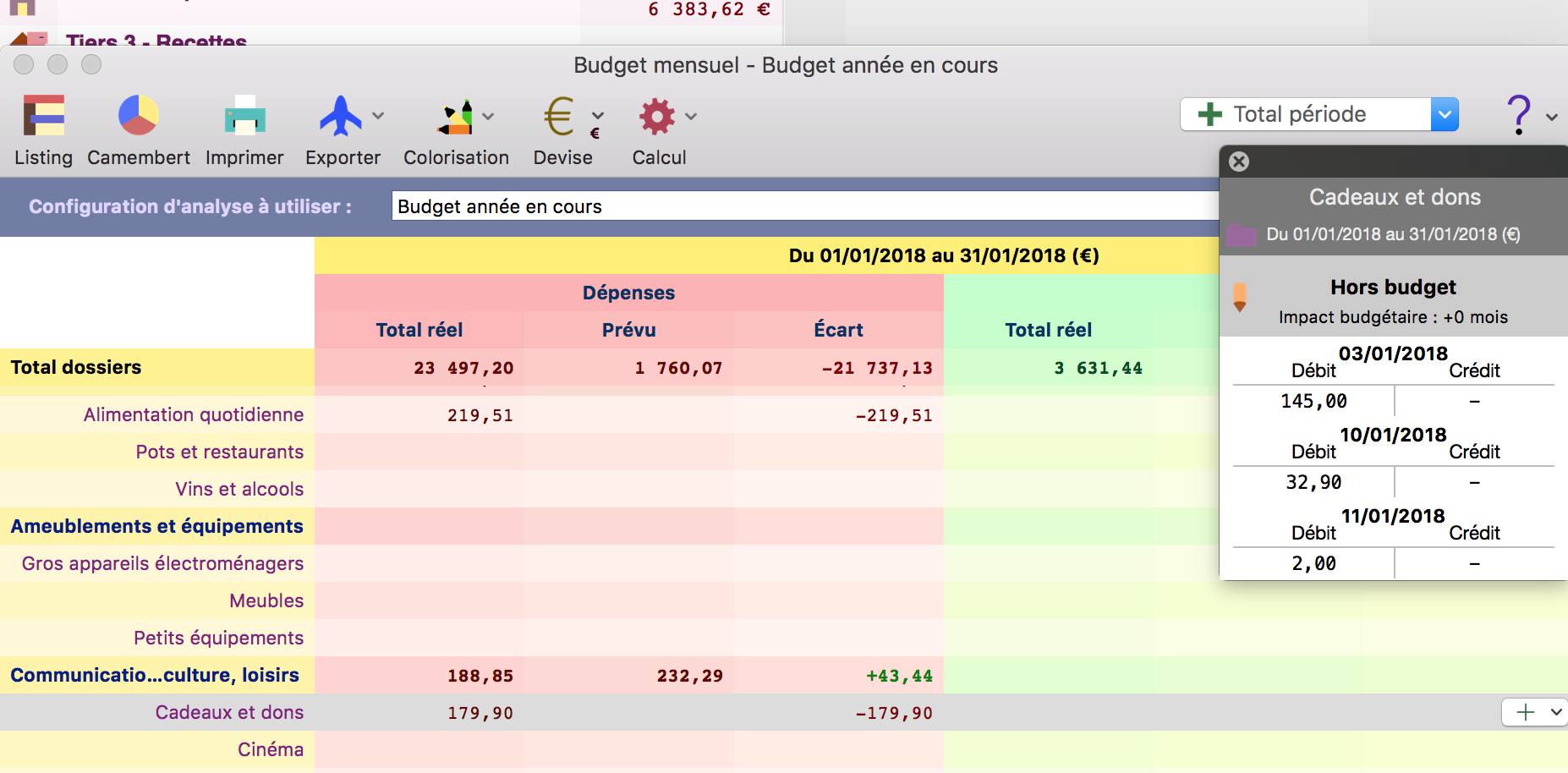Click Communication écart +43,44
This screenshot has height=773, width=1568.
tap(899, 676)
